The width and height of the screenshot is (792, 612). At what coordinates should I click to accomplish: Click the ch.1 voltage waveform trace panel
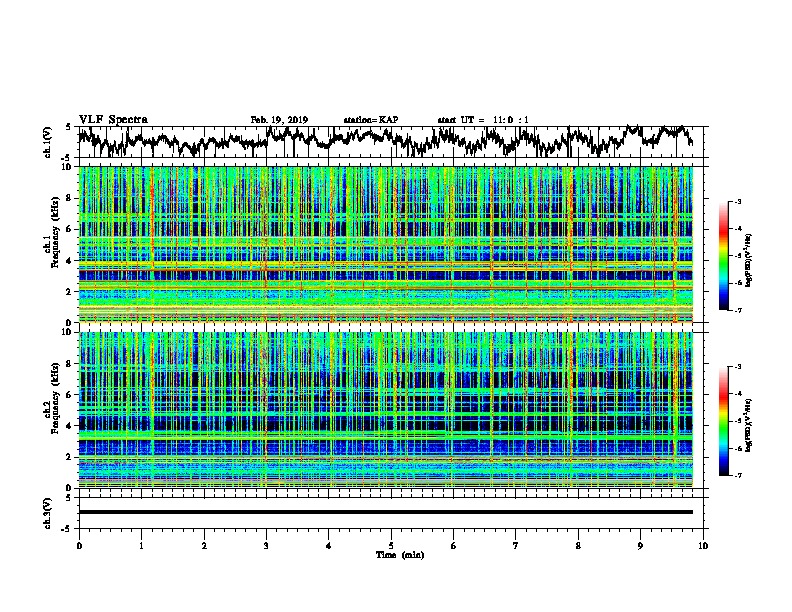tap(391, 142)
